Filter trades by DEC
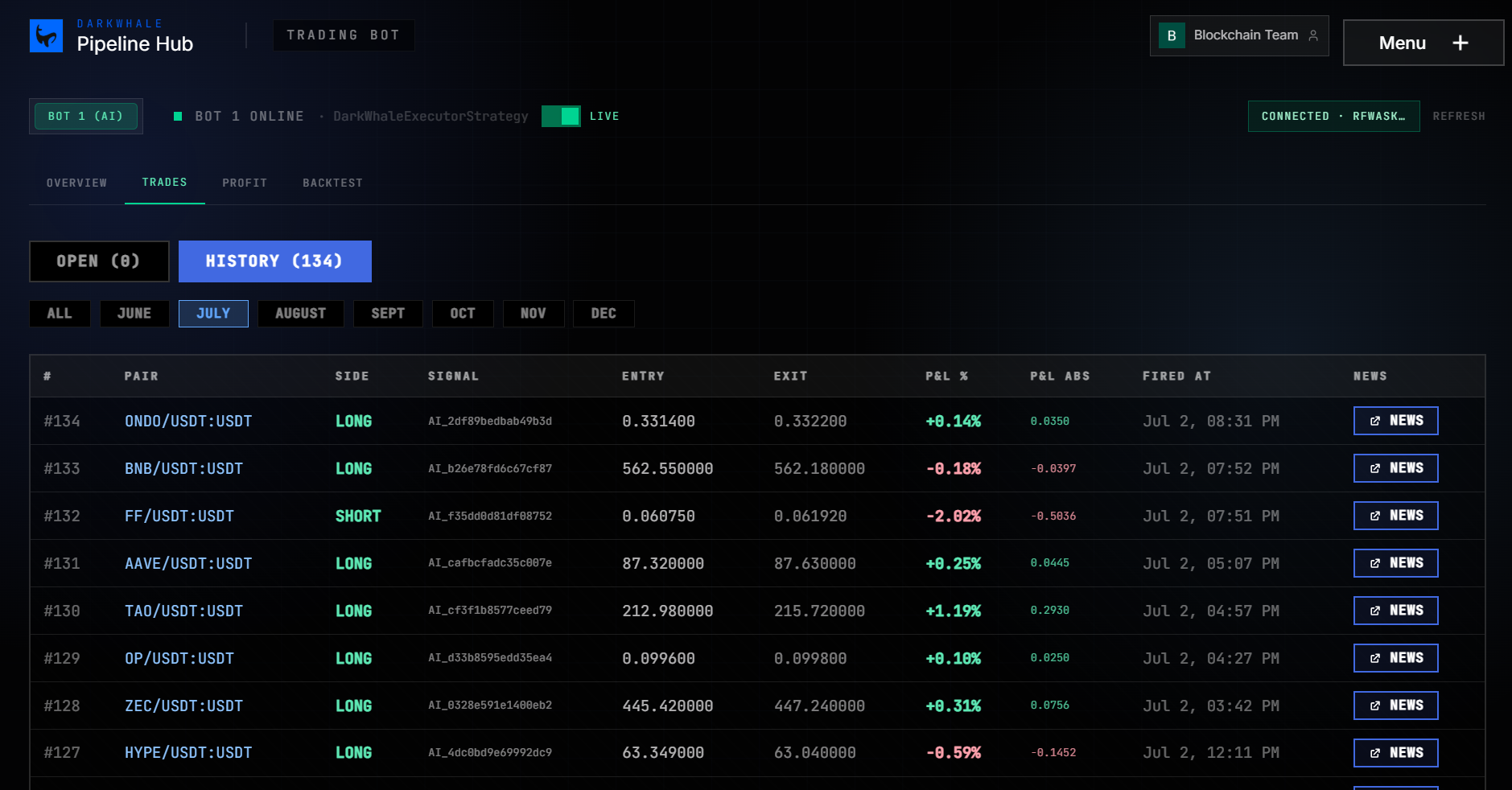Viewport: 1512px width, 790px height. 604,314
